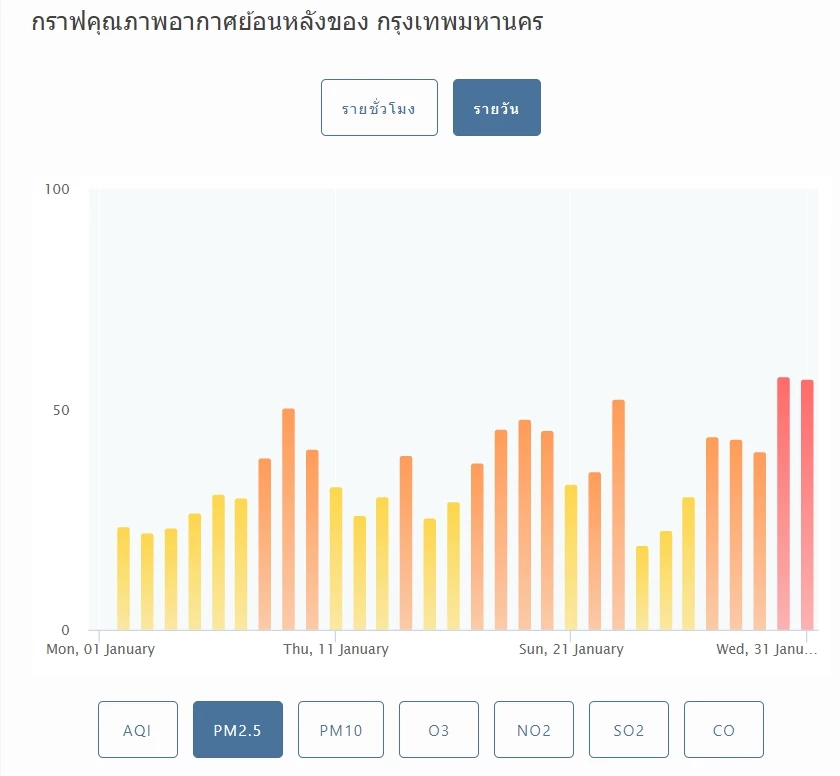The image size is (840, 776).
Task: Switch chart to NO2 readings
Action: pyautogui.click(x=533, y=729)
